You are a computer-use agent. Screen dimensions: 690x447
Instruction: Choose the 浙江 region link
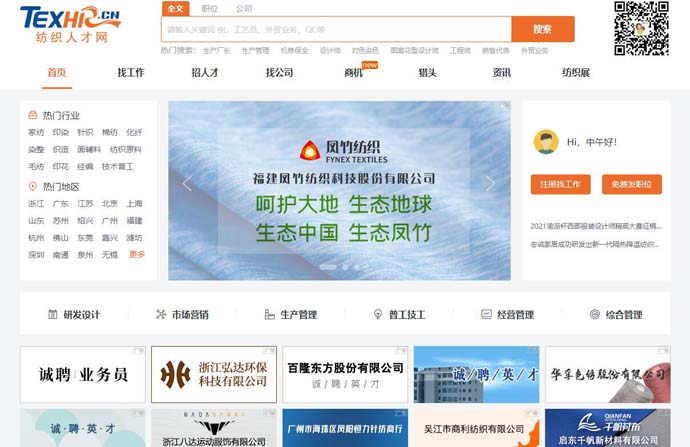36,204
